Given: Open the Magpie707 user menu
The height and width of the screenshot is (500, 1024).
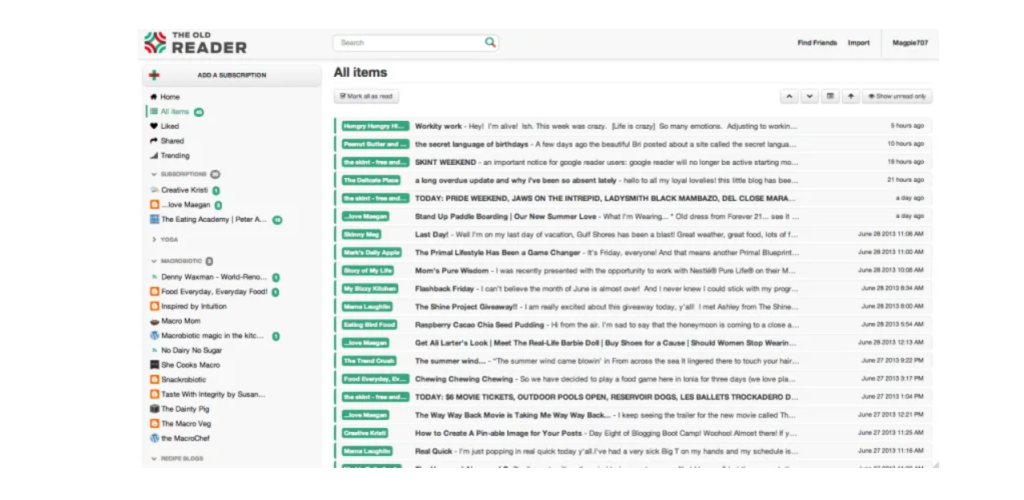Looking at the screenshot, I should tap(910, 43).
